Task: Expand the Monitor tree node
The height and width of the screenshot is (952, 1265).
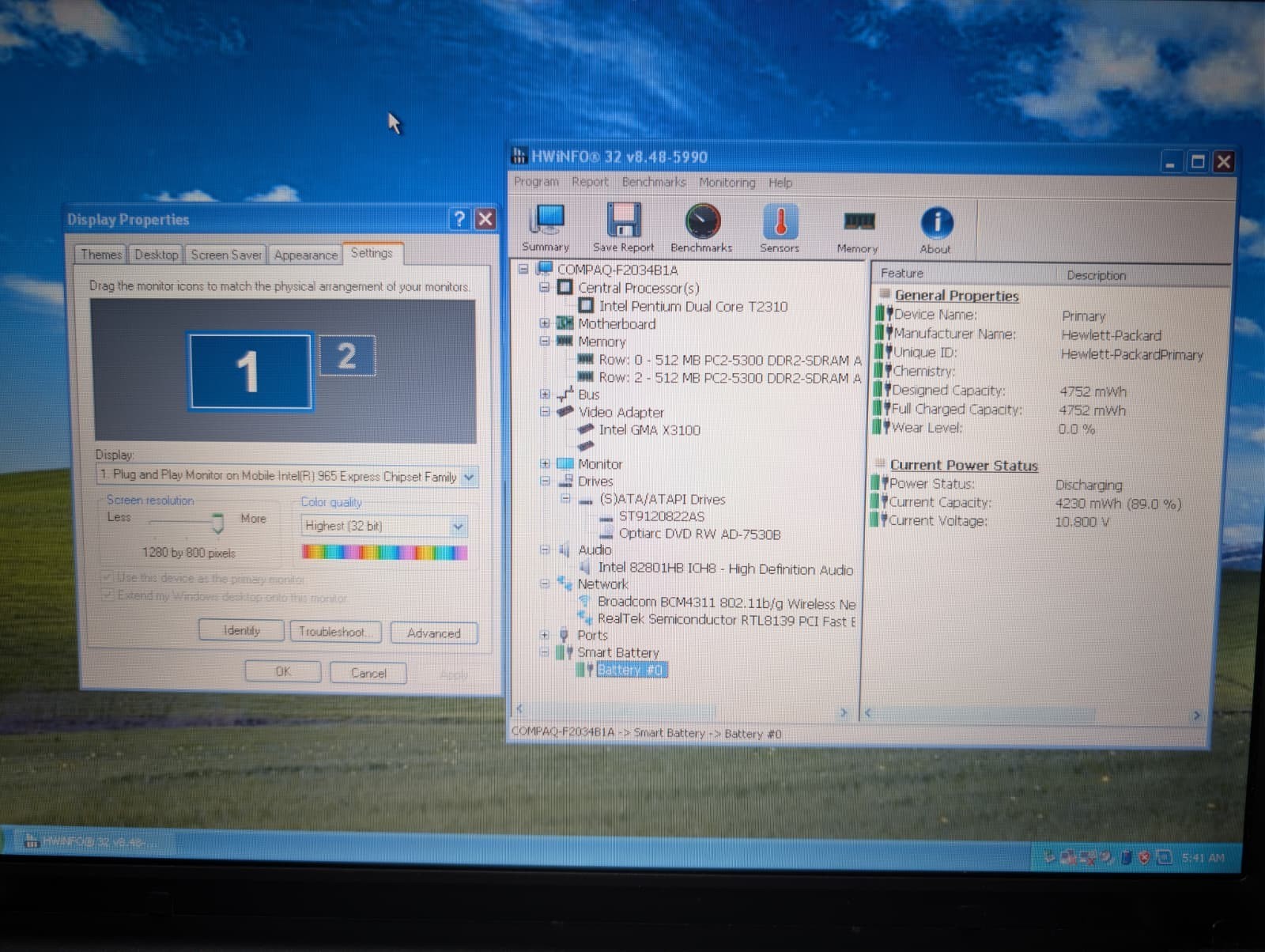Action: click(x=544, y=463)
